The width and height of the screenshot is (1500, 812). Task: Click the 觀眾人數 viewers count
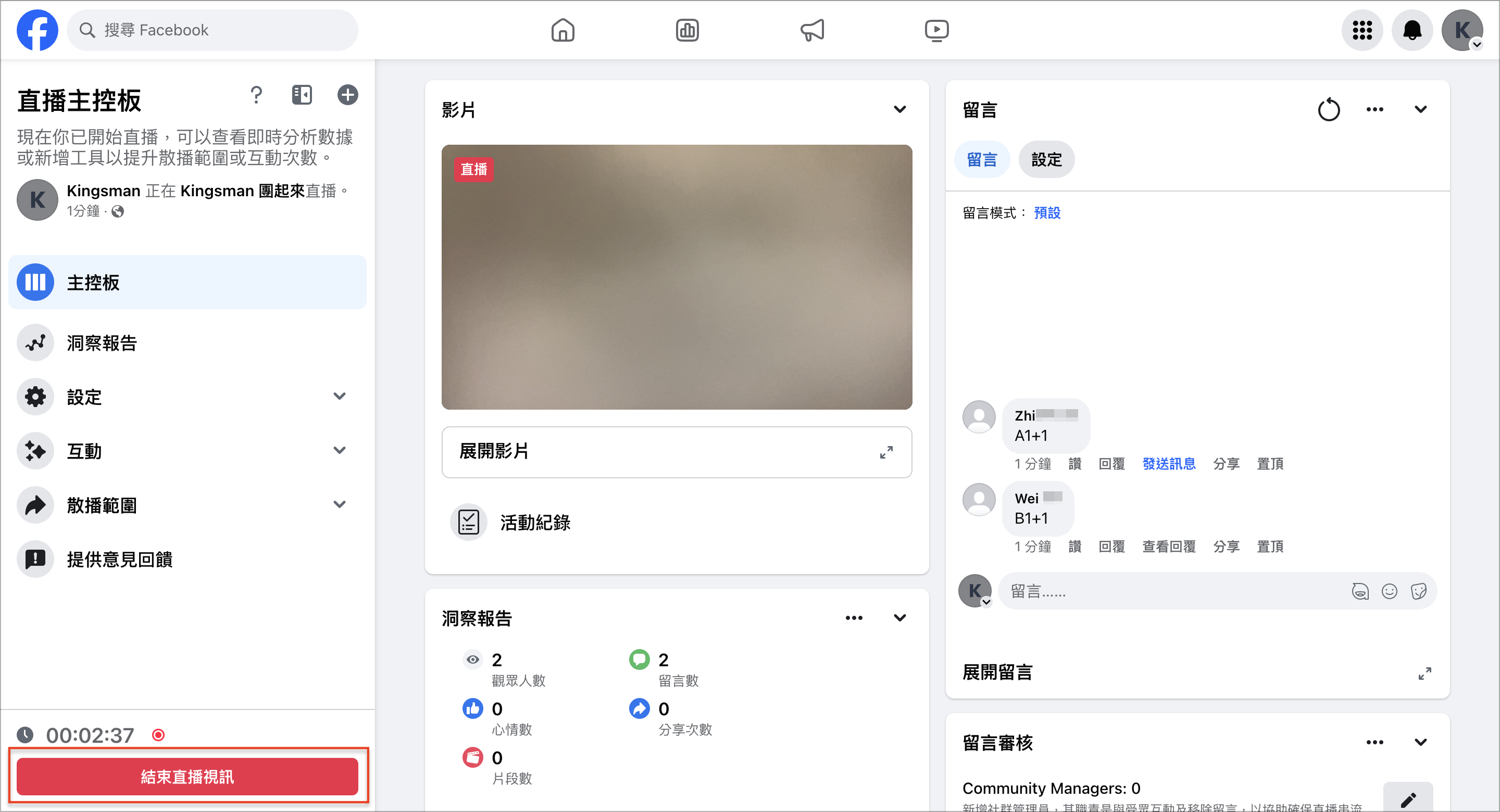click(x=504, y=669)
